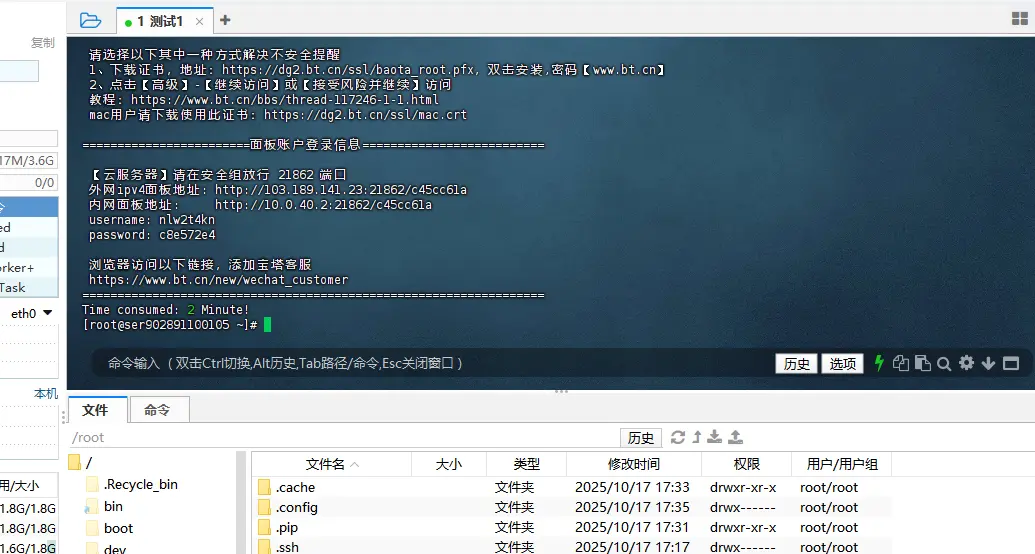Screen dimensions: 1035x554
Task: Click the copy icon in terminal toolbar
Action: click(x=900, y=363)
